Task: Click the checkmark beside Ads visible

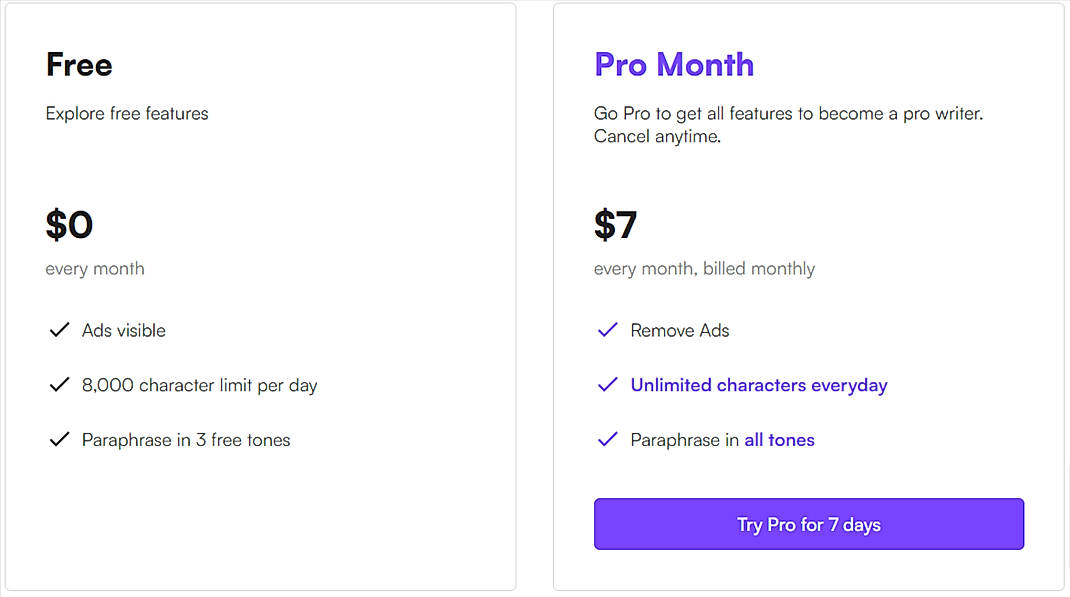Action: coord(59,330)
